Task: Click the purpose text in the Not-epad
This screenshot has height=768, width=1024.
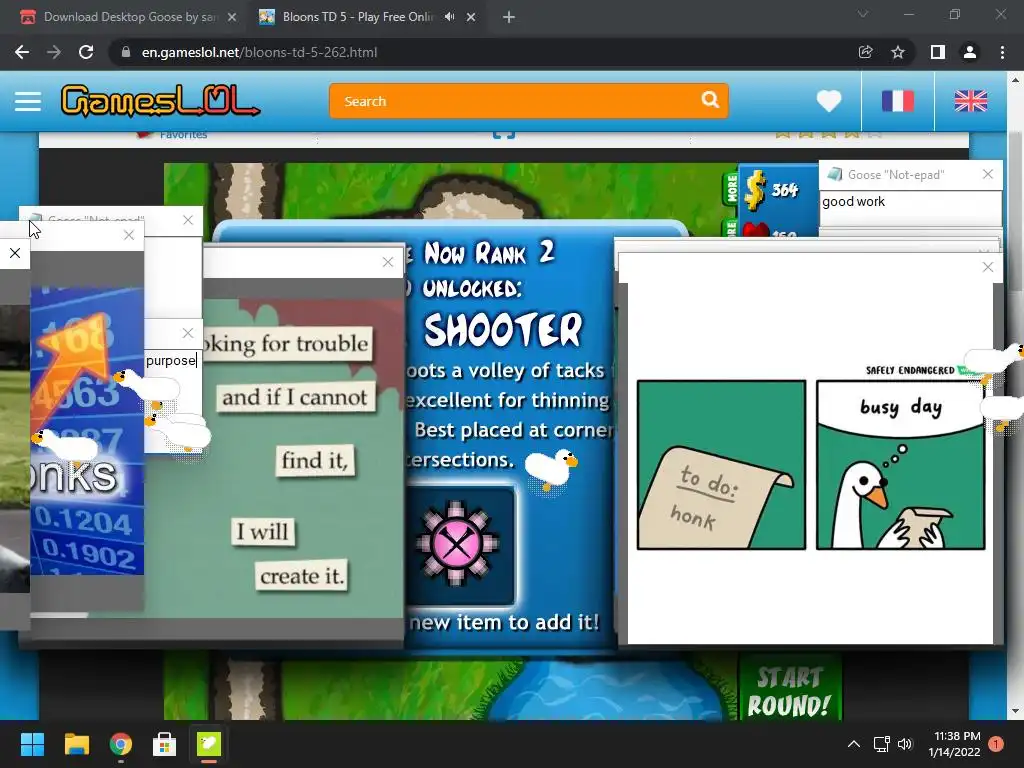Action: 170,360
